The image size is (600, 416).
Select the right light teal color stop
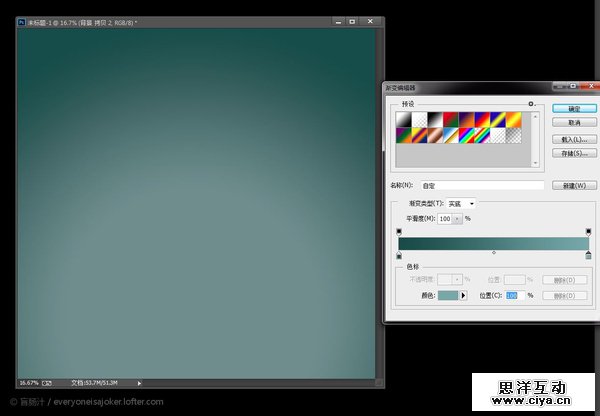point(588,255)
